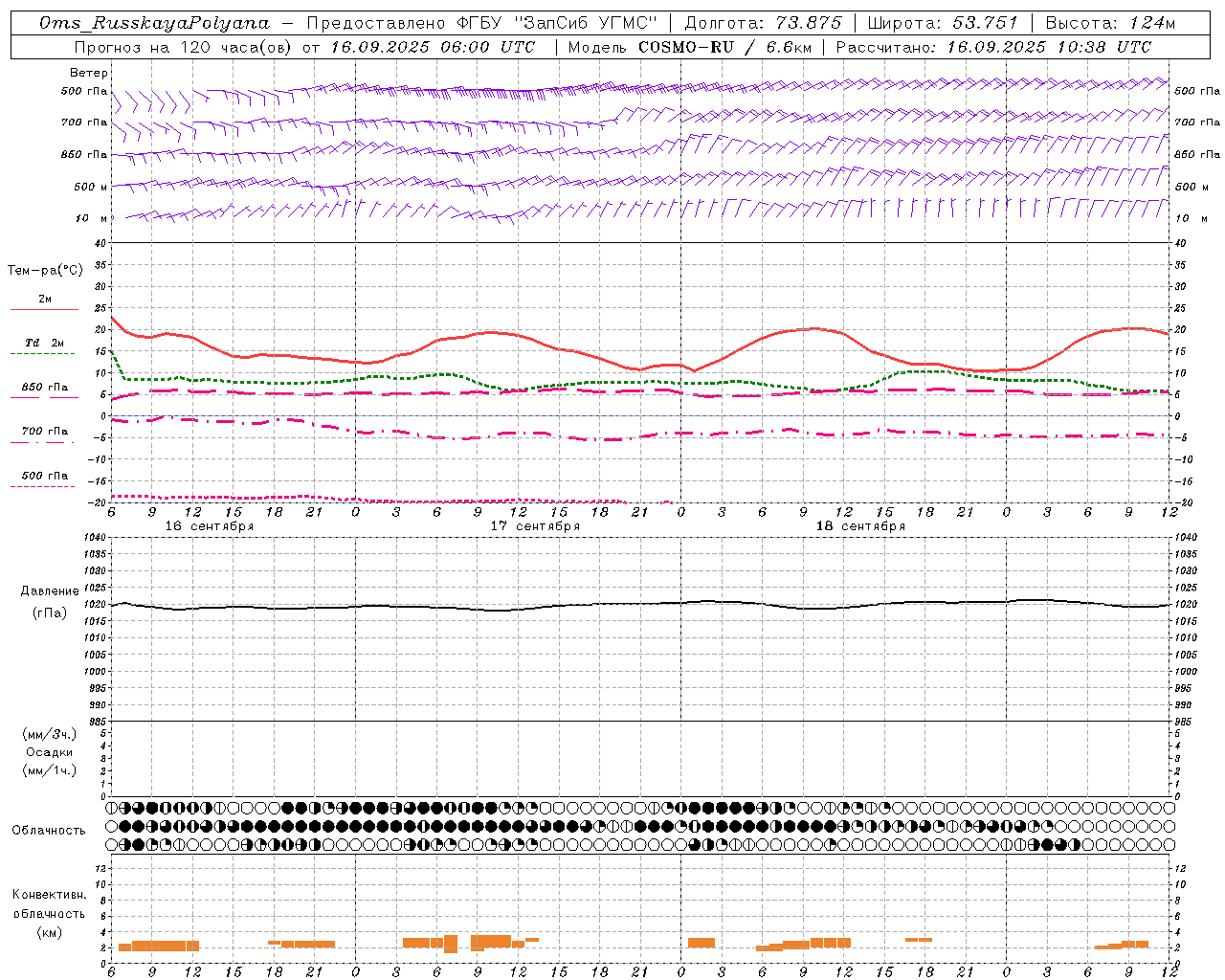Screen dimensions: 1225x980
Task: Click the red line sample under 2м legend
Action: 44,309
